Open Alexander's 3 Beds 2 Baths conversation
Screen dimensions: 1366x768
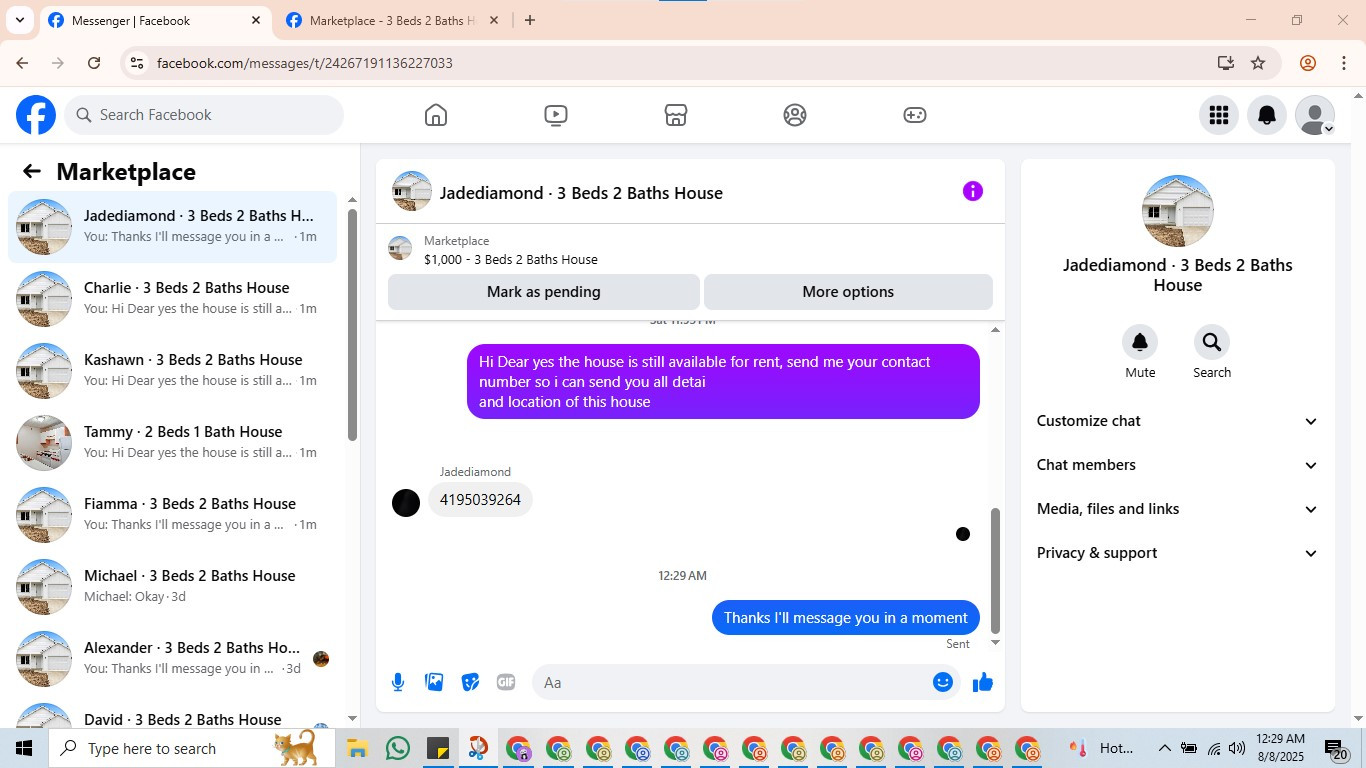click(x=173, y=659)
